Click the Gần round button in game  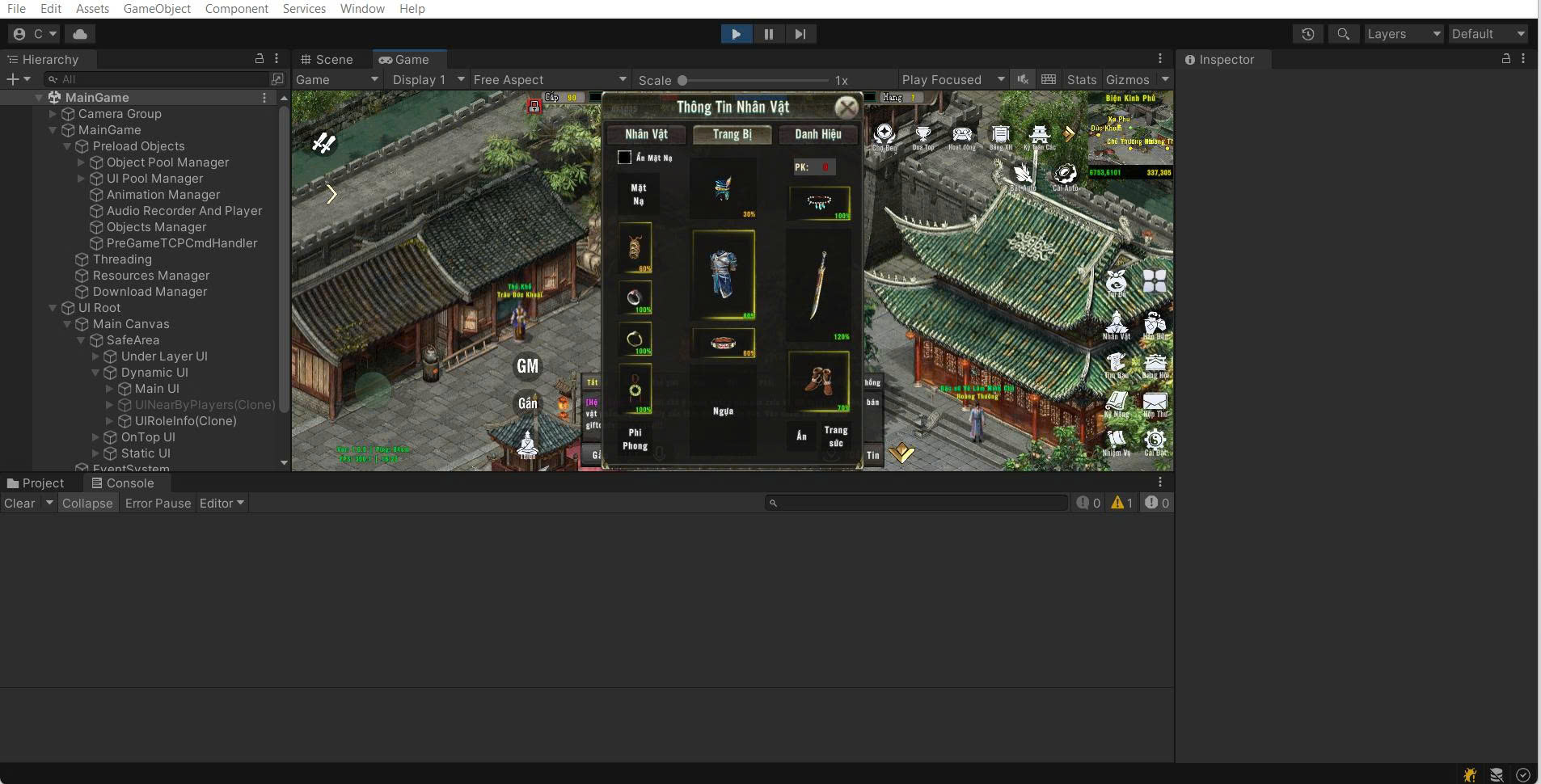pos(527,403)
